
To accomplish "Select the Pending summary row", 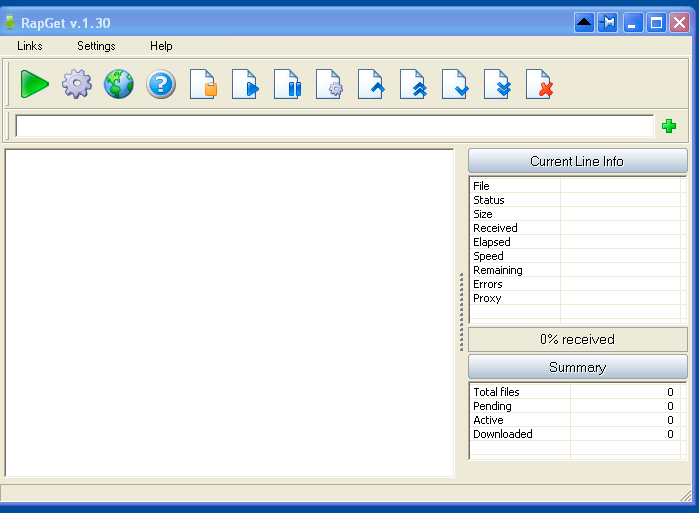I will coord(576,406).
